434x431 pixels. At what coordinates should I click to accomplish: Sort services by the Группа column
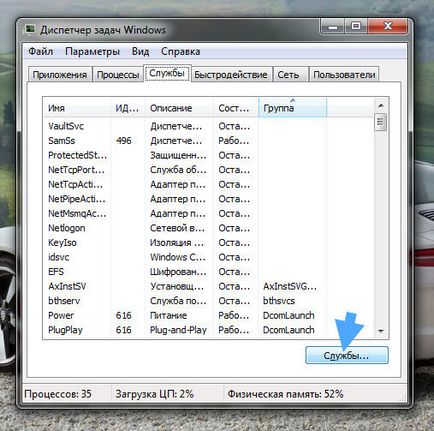tap(292, 108)
